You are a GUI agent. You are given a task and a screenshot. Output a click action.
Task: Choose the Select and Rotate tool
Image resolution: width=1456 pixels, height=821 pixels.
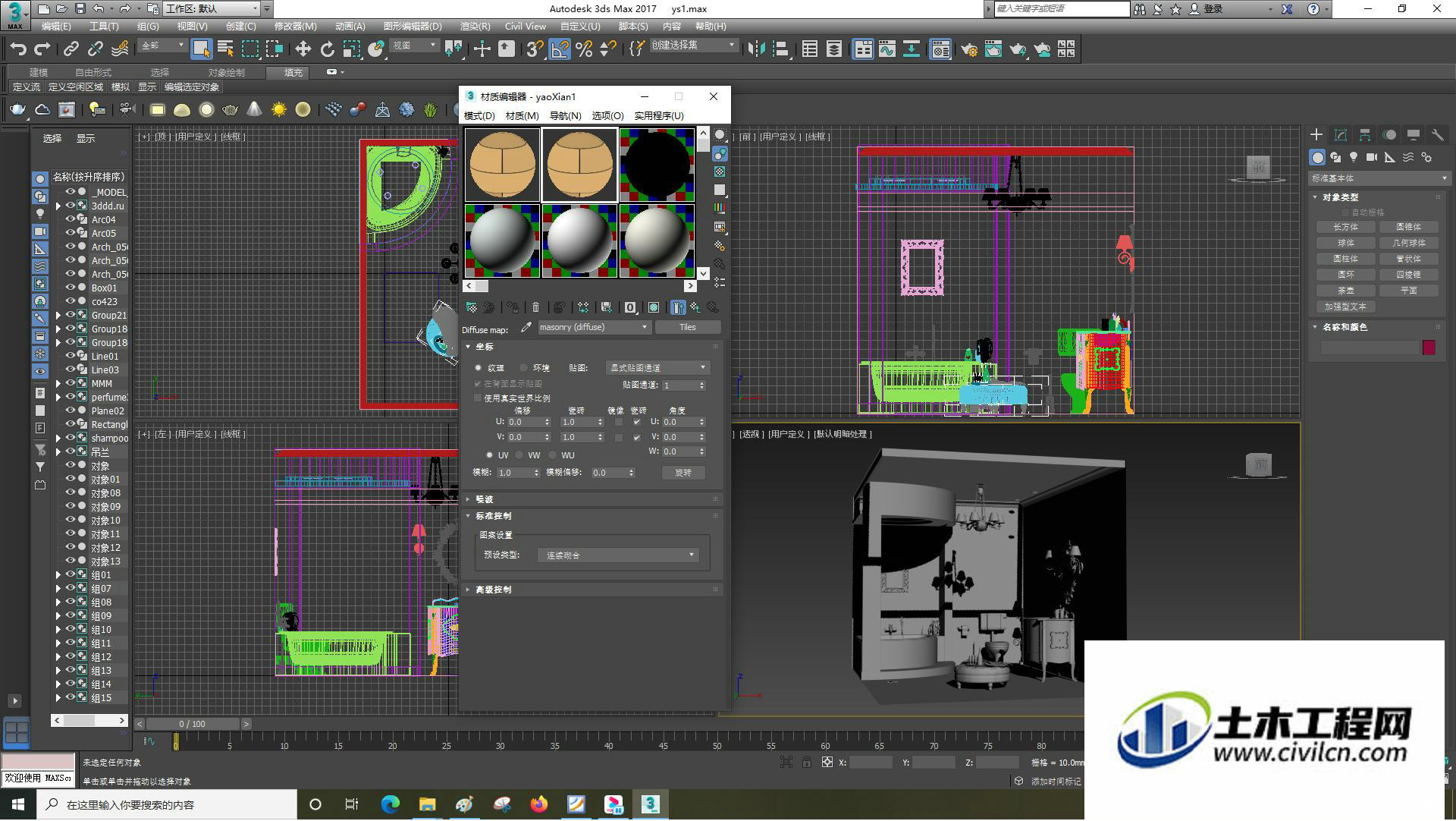(327, 49)
